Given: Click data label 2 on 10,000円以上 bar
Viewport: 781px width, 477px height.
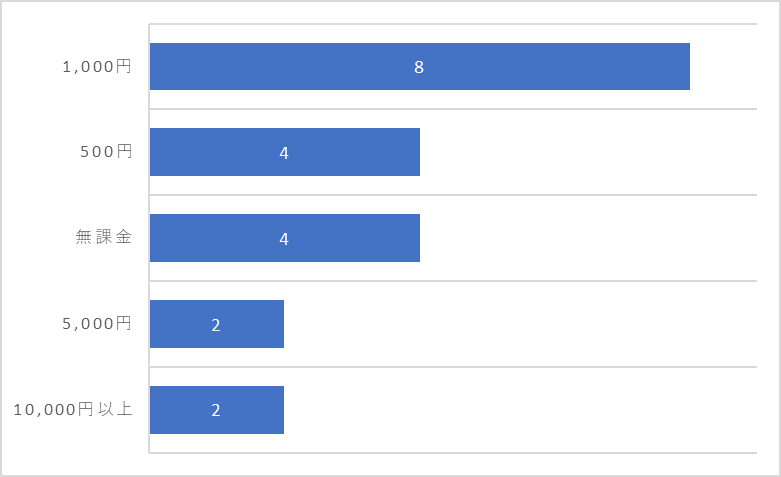Looking at the screenshot, I should (x=216, y=410).
